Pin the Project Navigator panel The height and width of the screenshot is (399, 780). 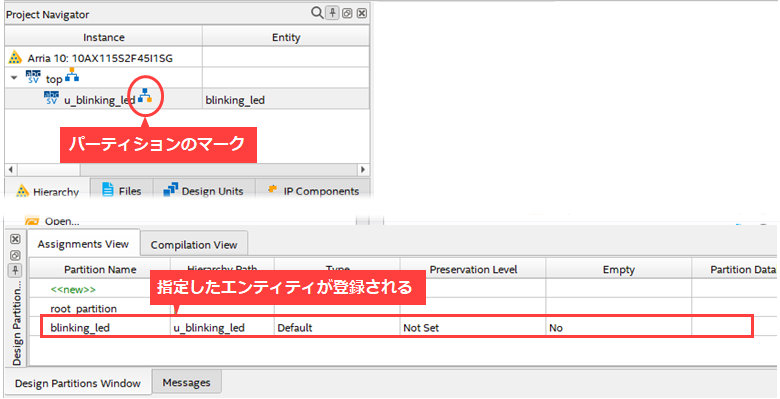point(332,13)
